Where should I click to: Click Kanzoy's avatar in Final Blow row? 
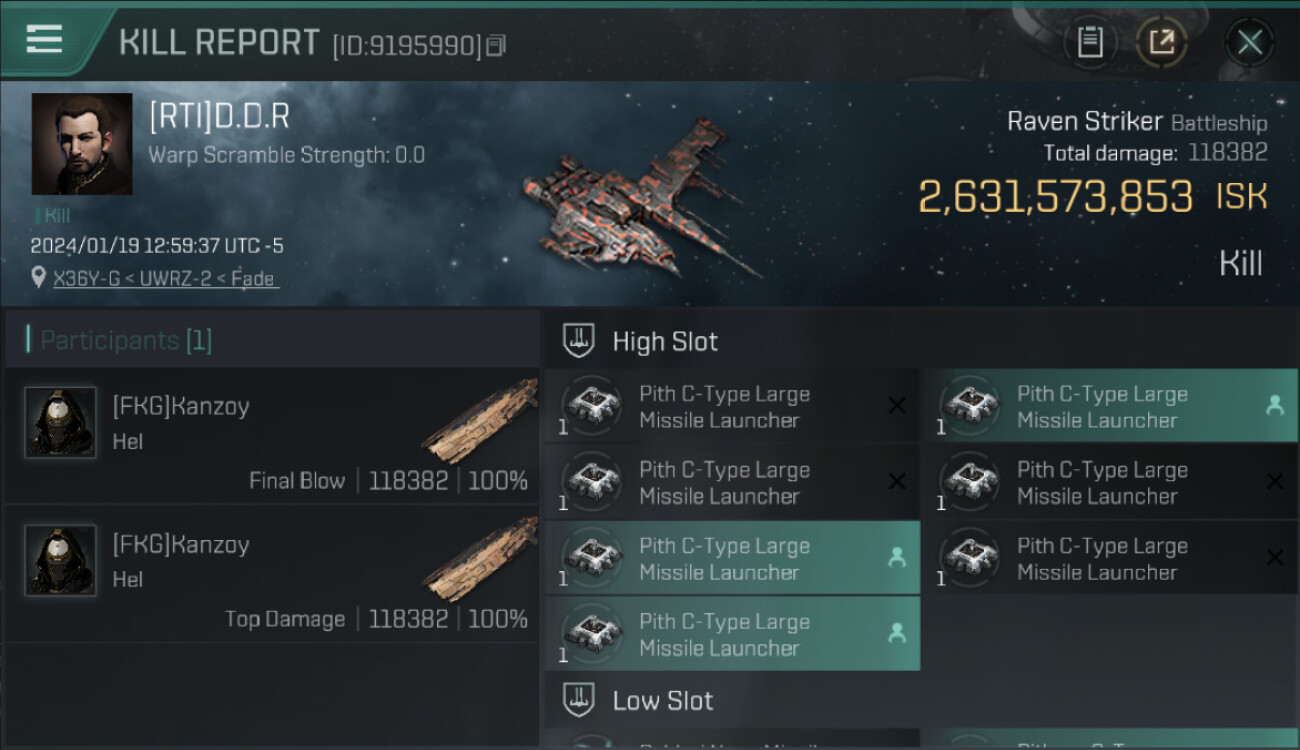pyautogui.click(x=60, y=422)
